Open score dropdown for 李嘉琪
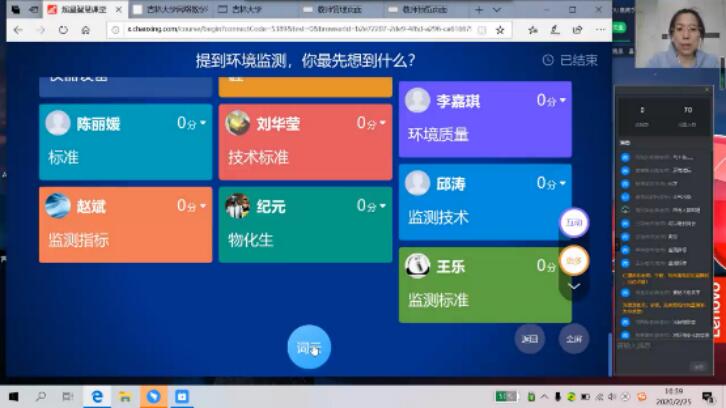The height and width of the screenshot is (408, 726). (x=563, y=100)
